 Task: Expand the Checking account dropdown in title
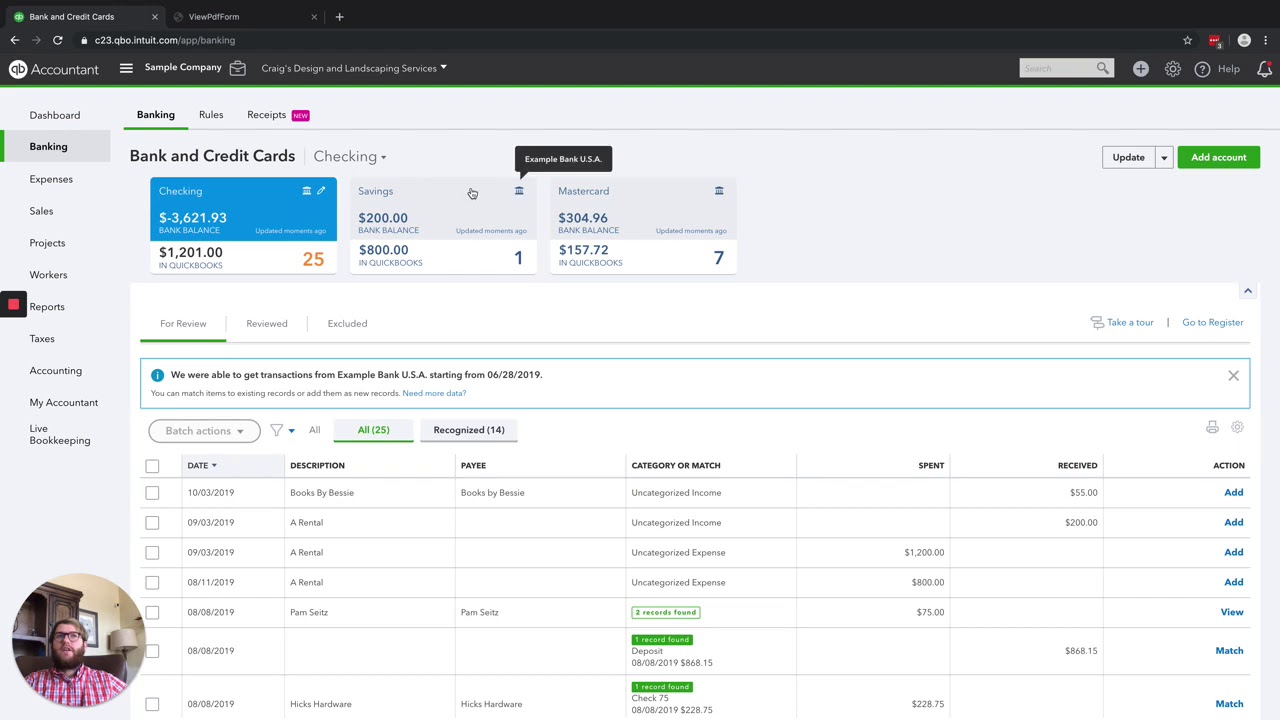[x=350, y=156]
